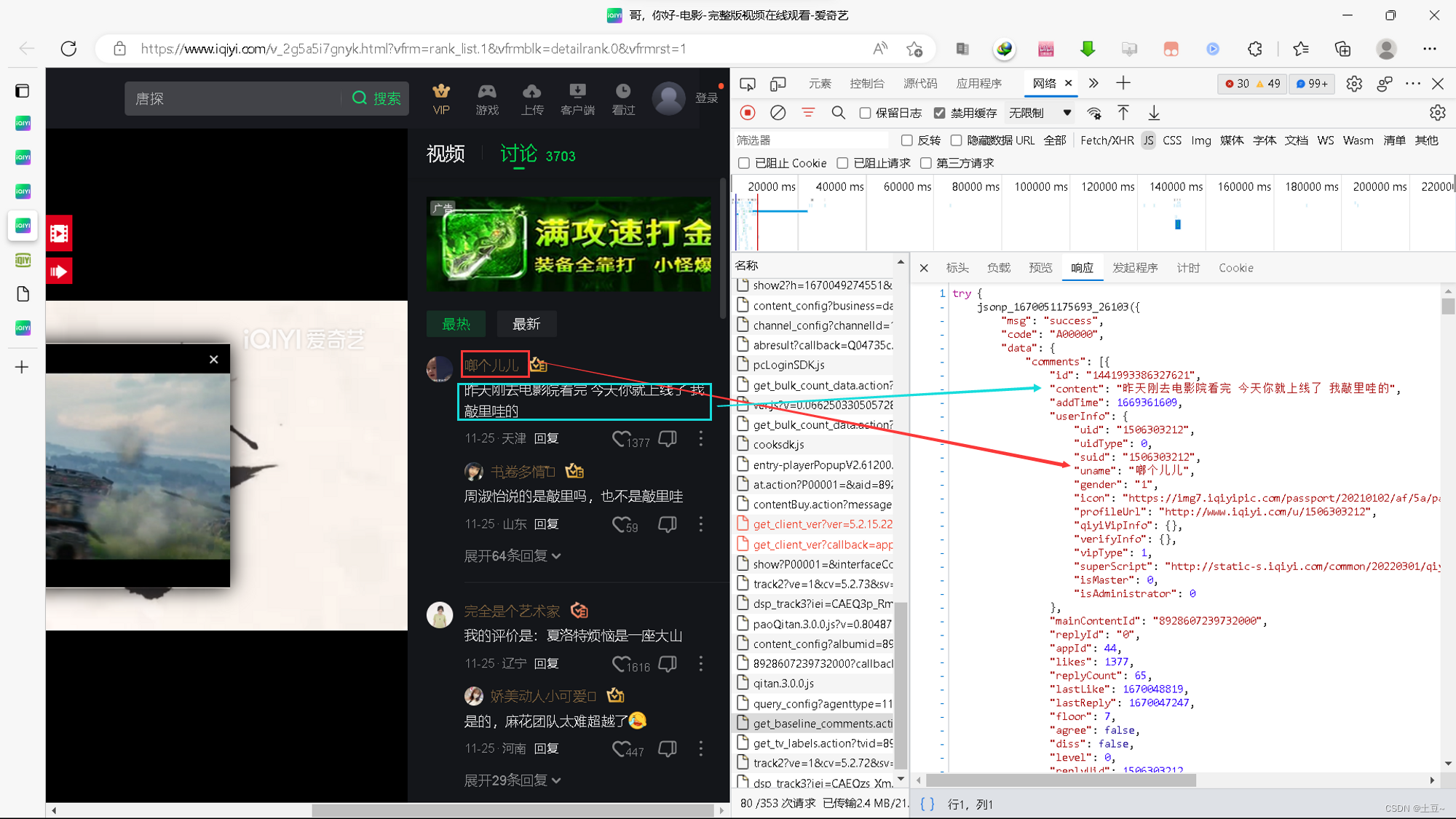Expand 展开64条回复 replies
This screenshot has width=1456, height=819.
click(513, 556)
